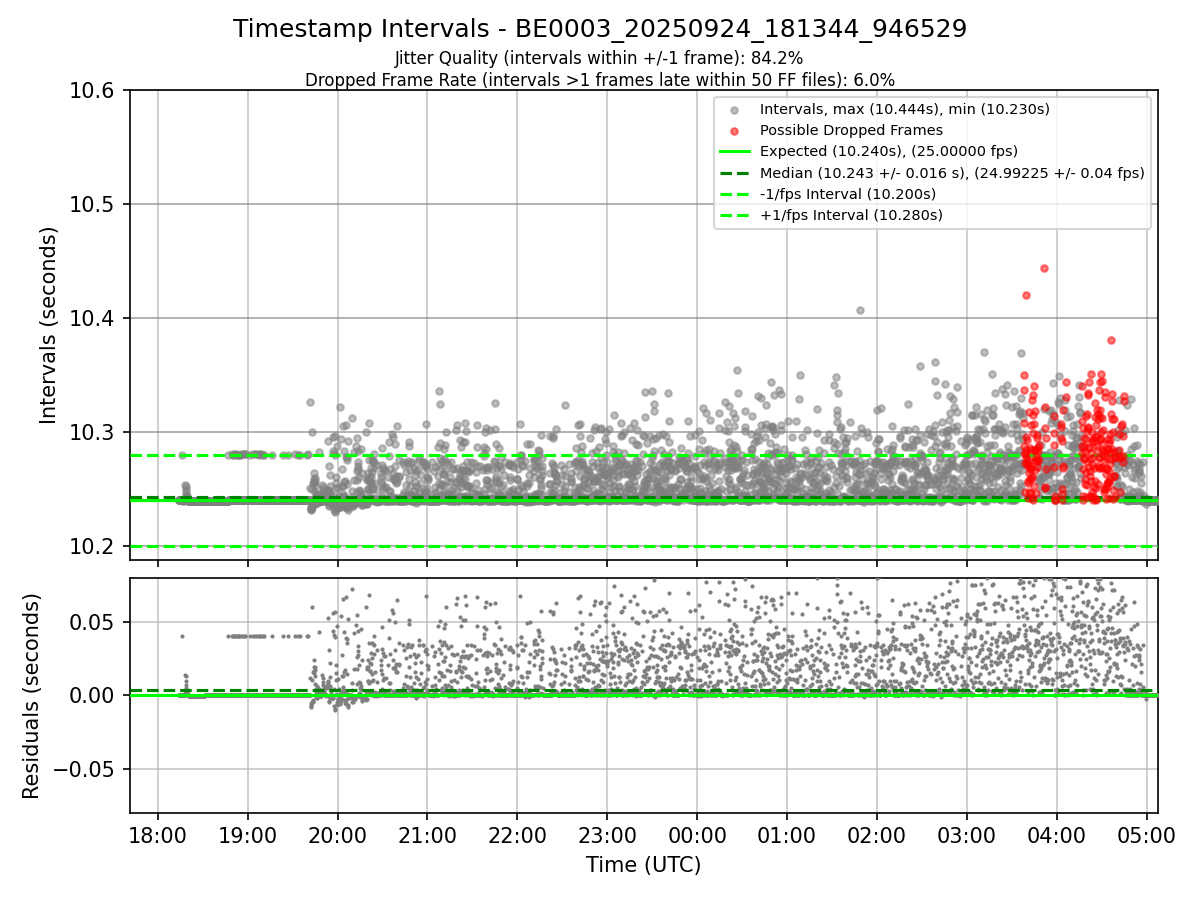Click the 20:00 time tick label
Image resolution: width=1200 pixels, height=900 pixels.
337,834
